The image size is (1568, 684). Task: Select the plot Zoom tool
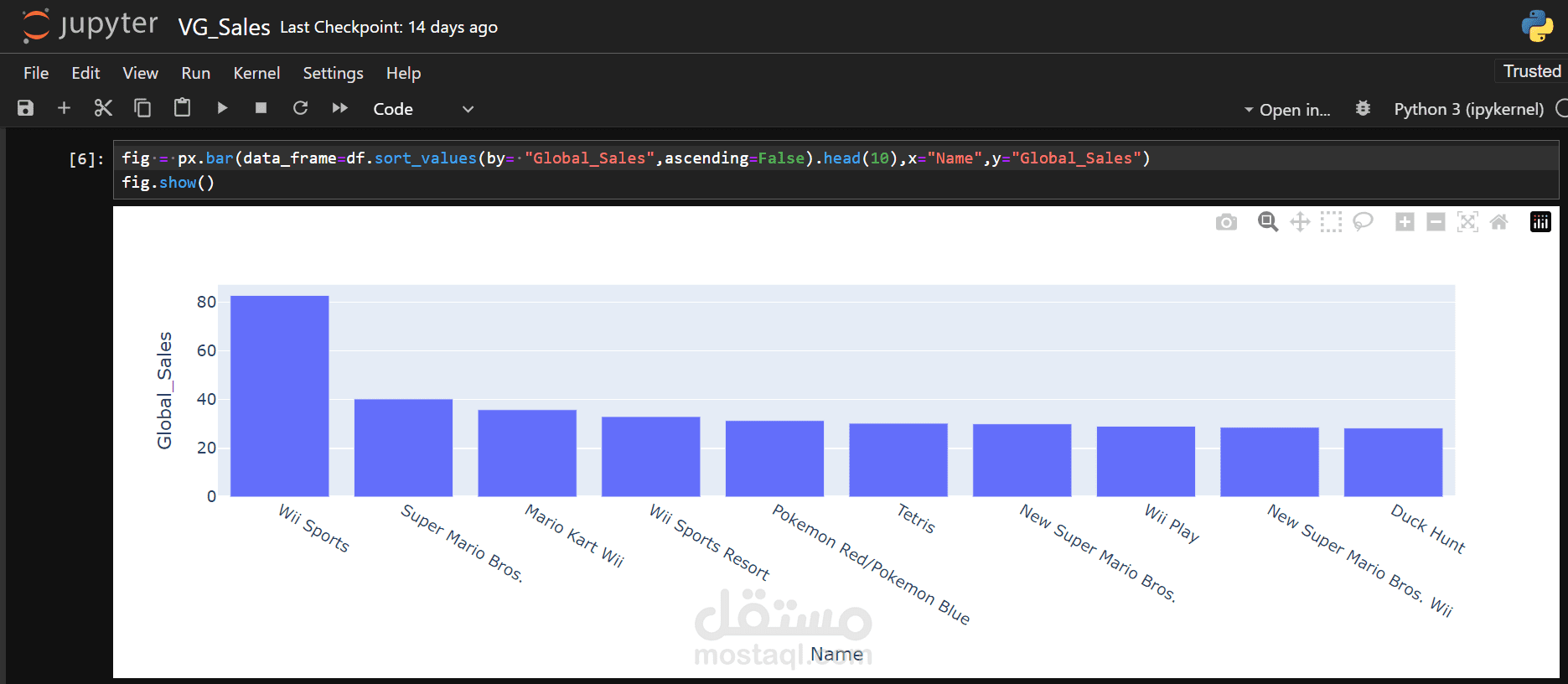1268,221
